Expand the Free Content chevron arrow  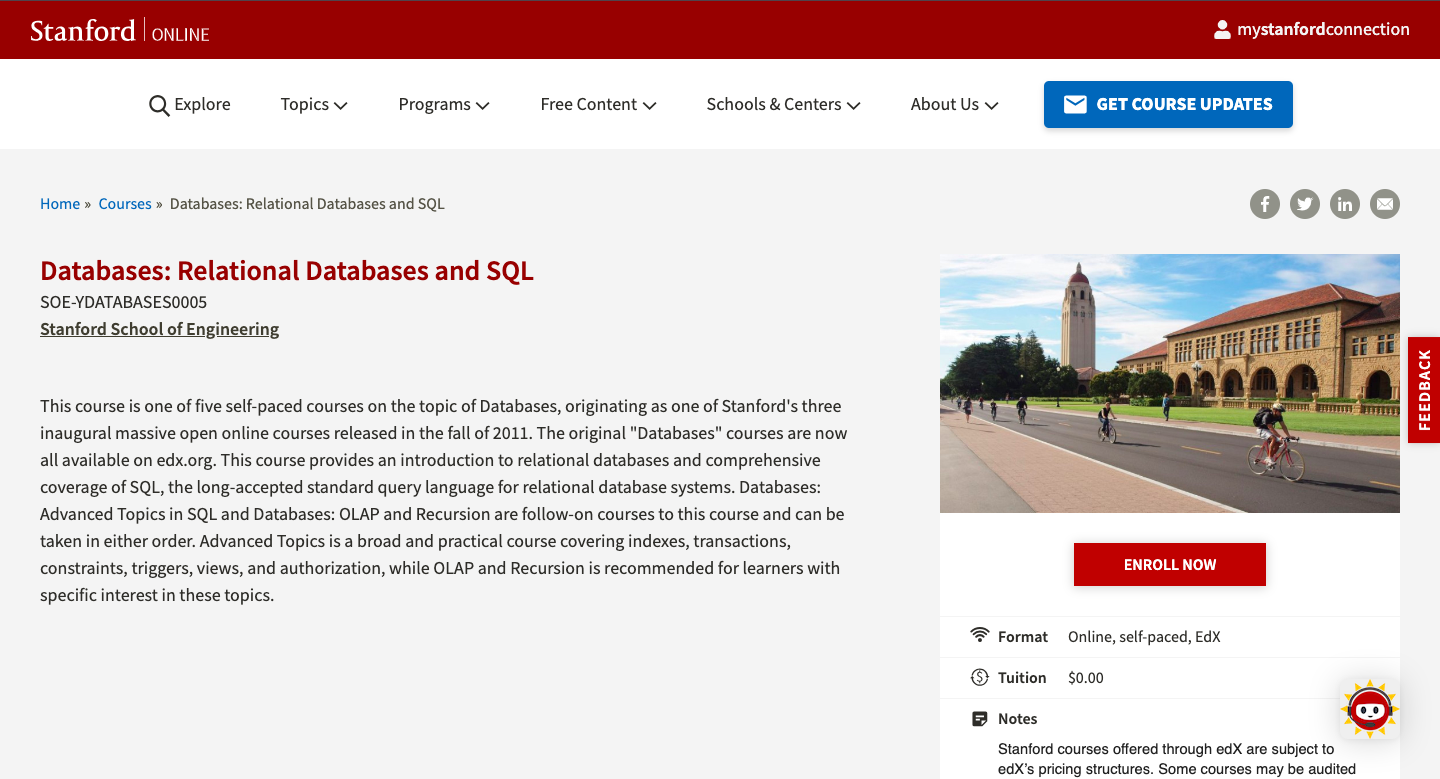click(650, 105)
